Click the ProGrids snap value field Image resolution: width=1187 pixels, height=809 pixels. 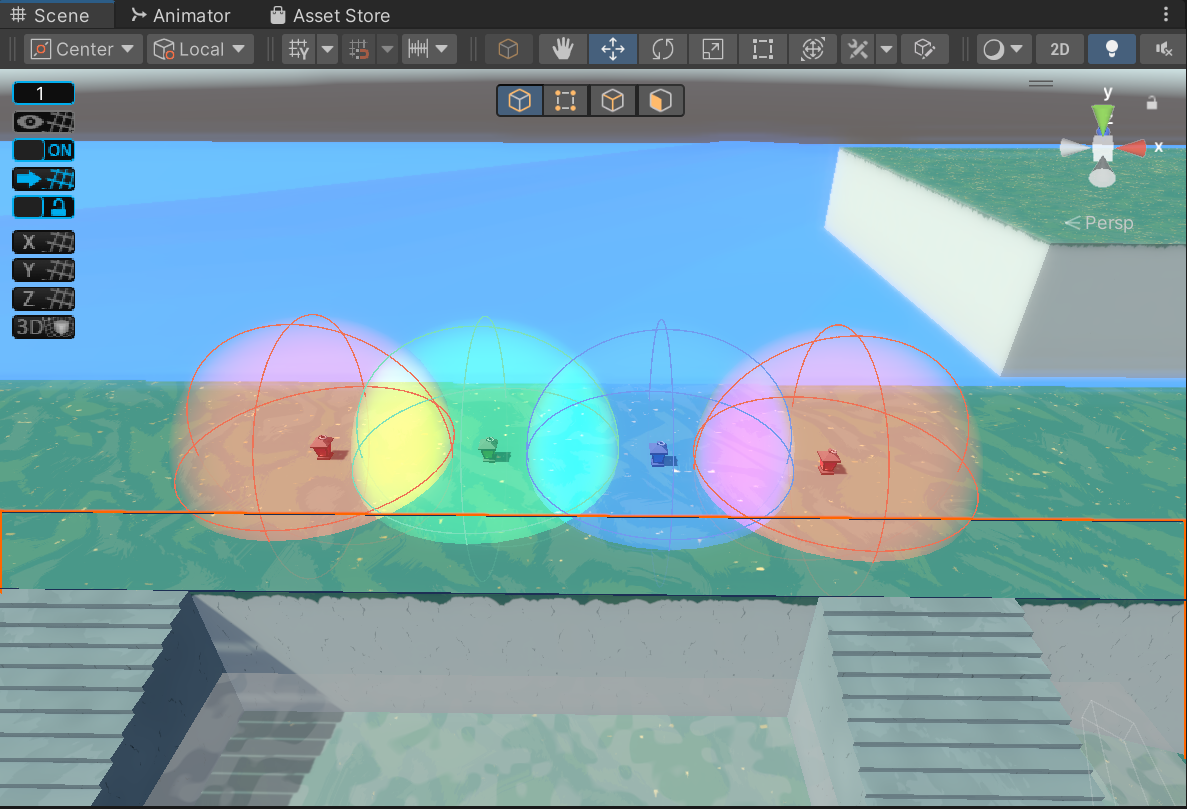(44, 93)
